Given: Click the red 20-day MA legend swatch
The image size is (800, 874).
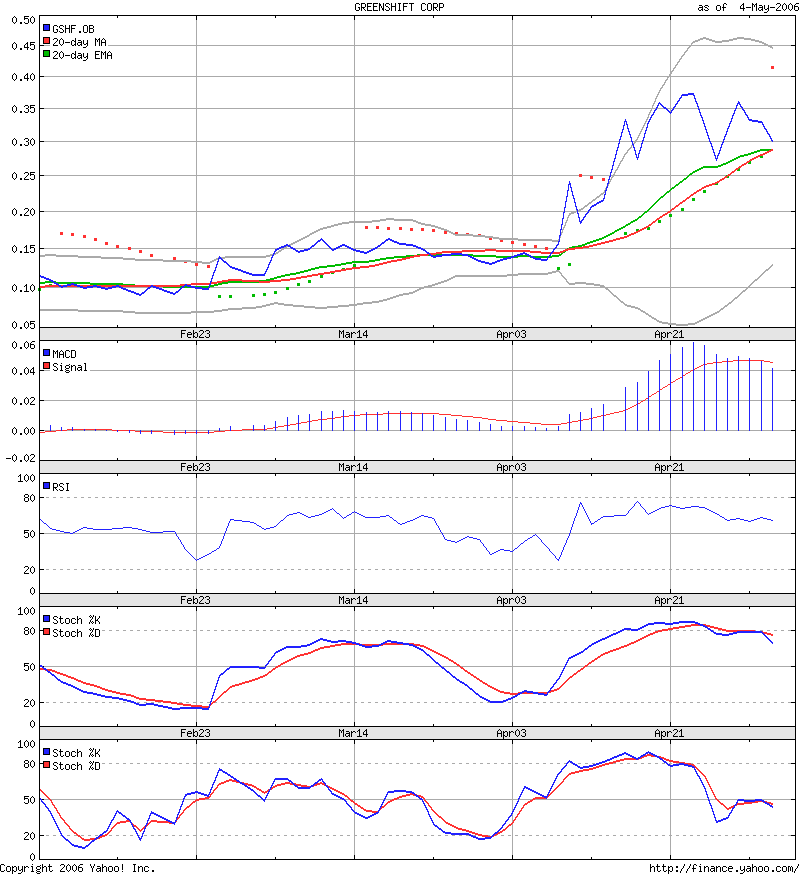Looking at the screenshot, I should 46,42.
